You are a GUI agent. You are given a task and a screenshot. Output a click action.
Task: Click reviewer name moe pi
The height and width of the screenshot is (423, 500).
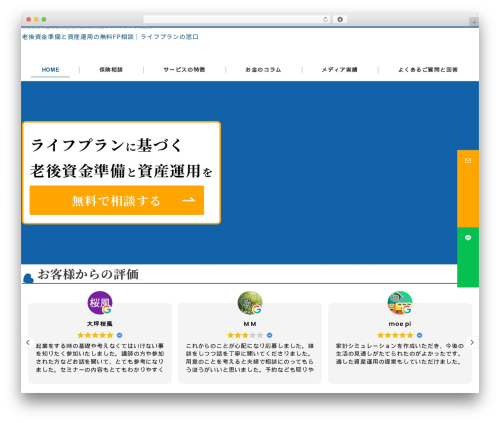coord(400,324)
